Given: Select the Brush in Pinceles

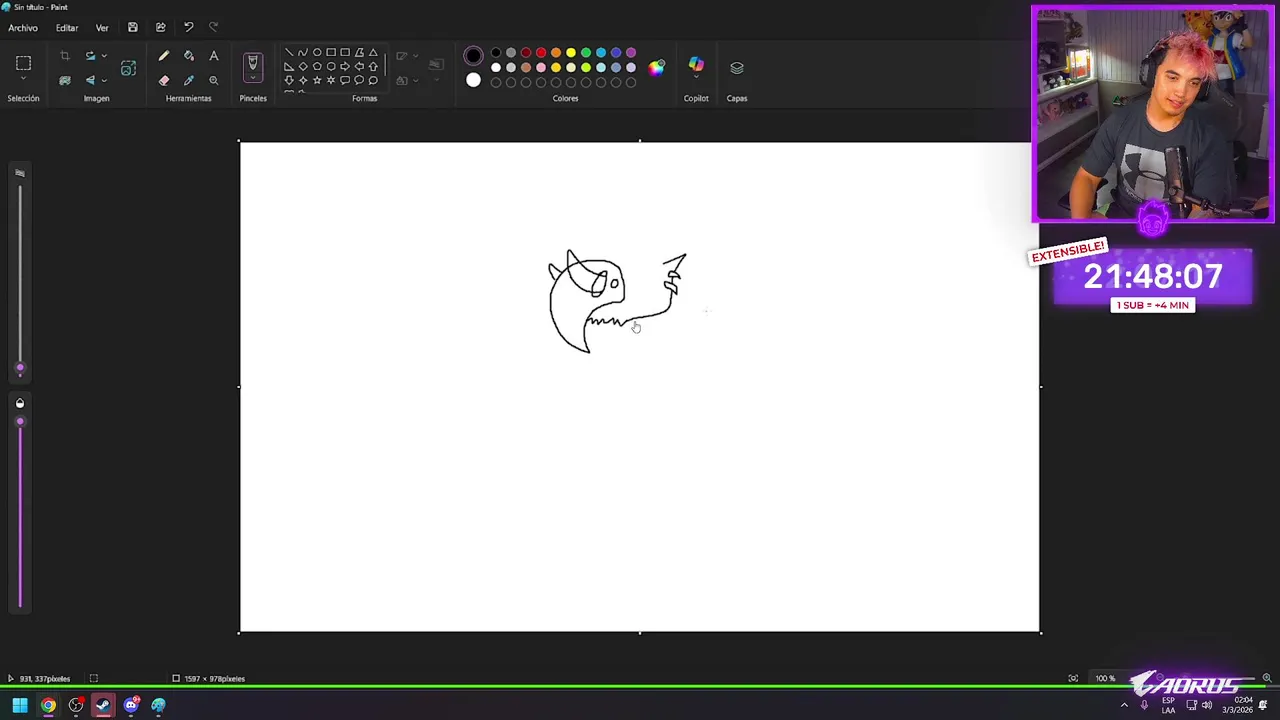Looking at the screenshot, I should [x=253, y=64].
